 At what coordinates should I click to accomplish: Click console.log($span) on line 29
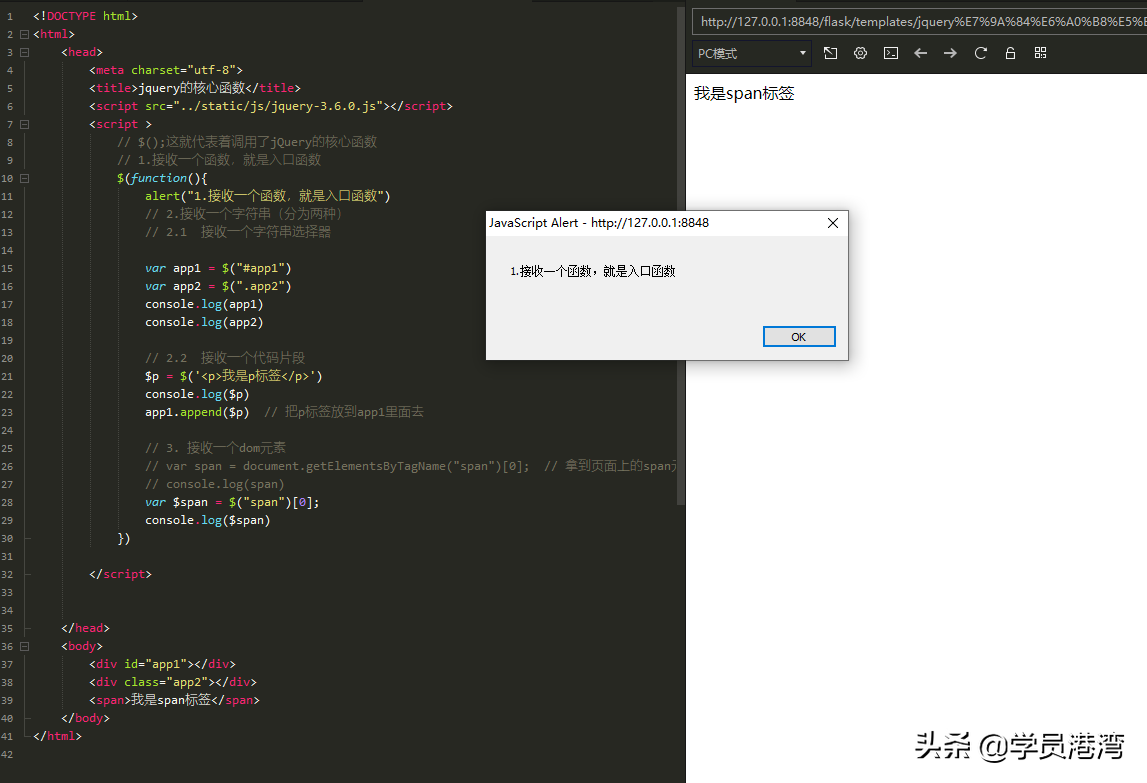coord(208,520)
